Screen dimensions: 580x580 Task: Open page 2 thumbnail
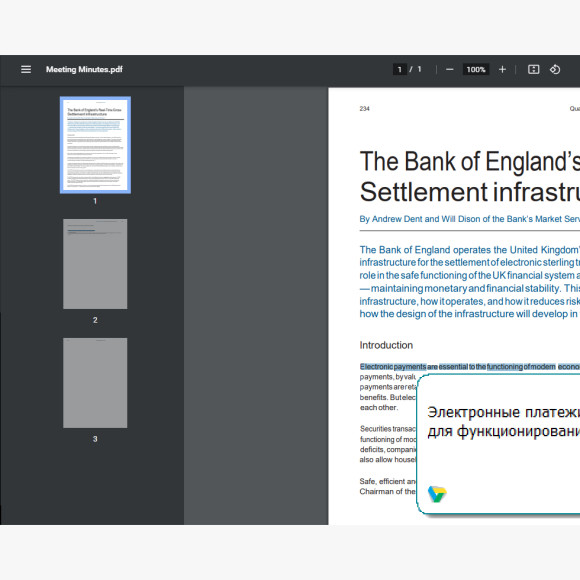[95, 264]
